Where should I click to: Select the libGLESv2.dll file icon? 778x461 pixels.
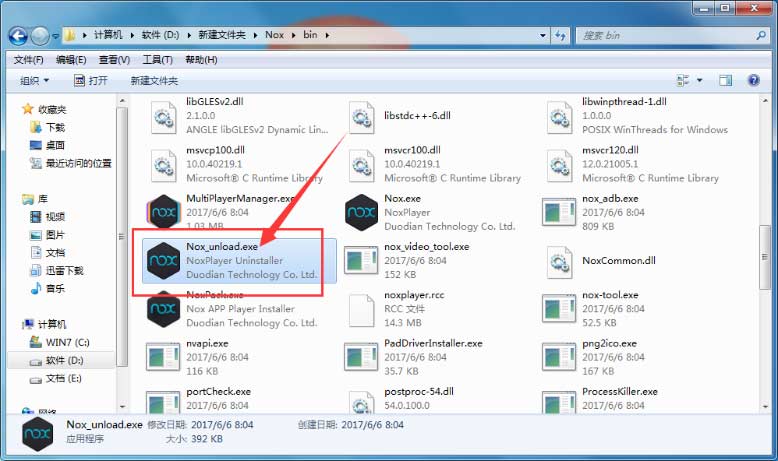(x=163, y=117)
